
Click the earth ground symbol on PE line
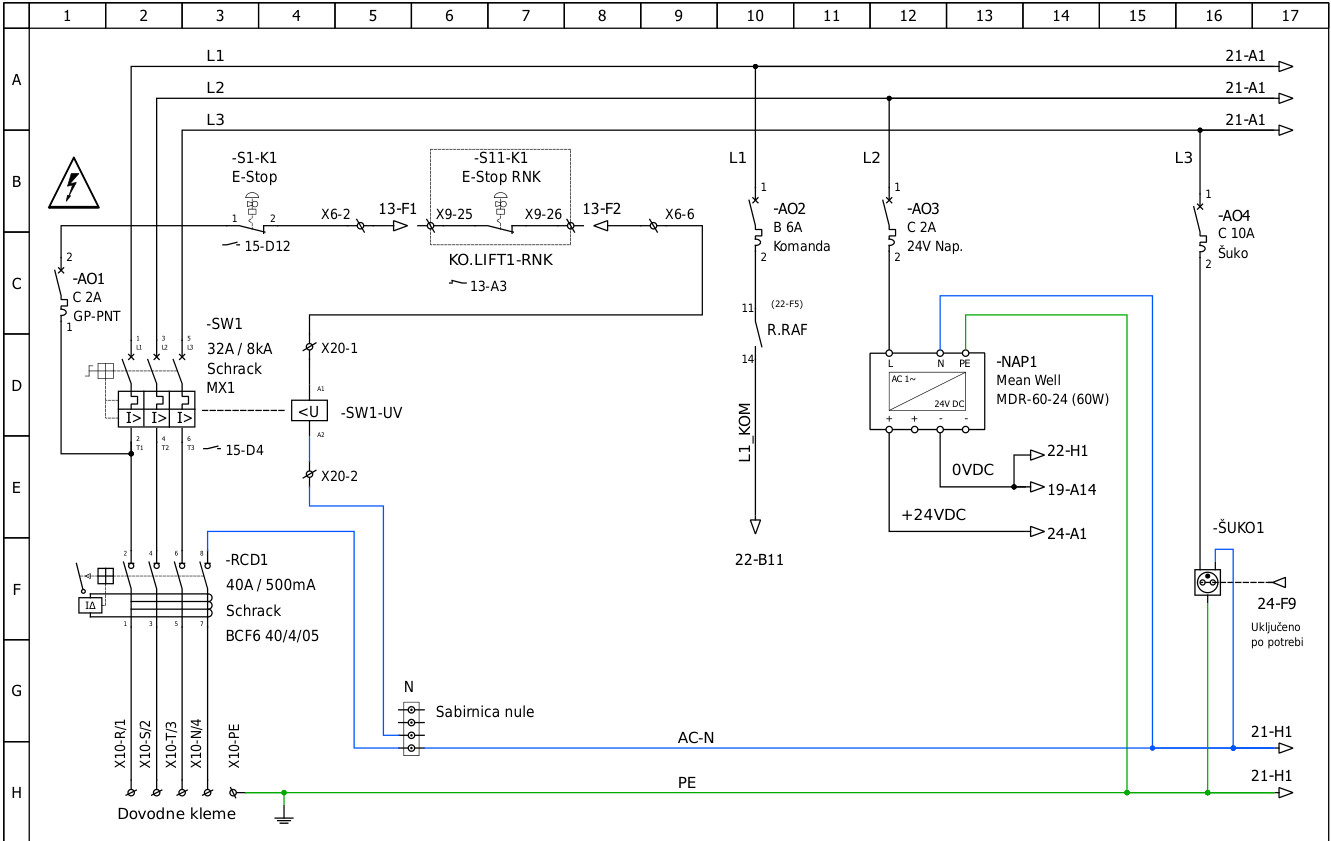[284, 818]
